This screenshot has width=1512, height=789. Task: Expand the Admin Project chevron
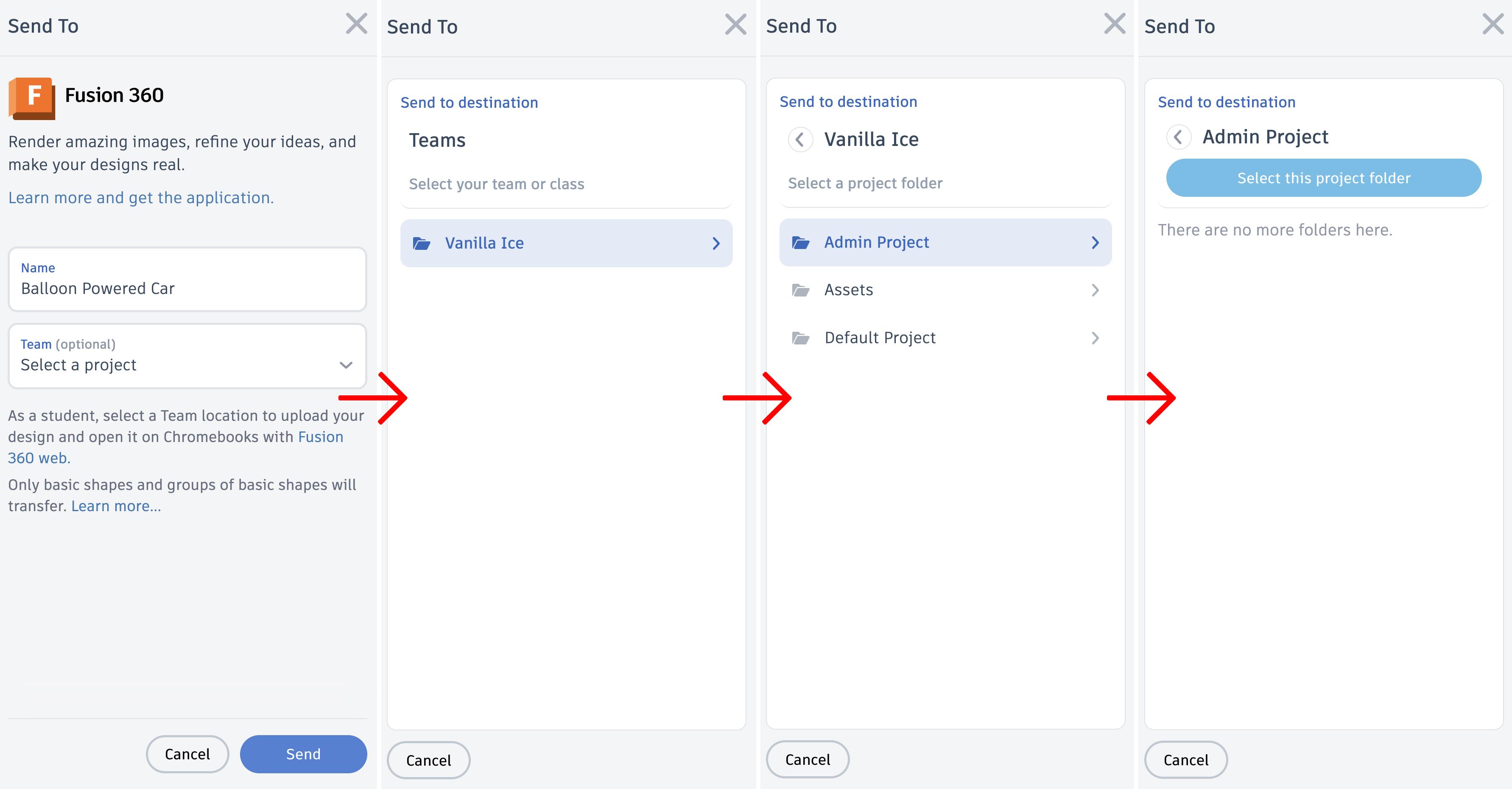[x=1095, y=243]
